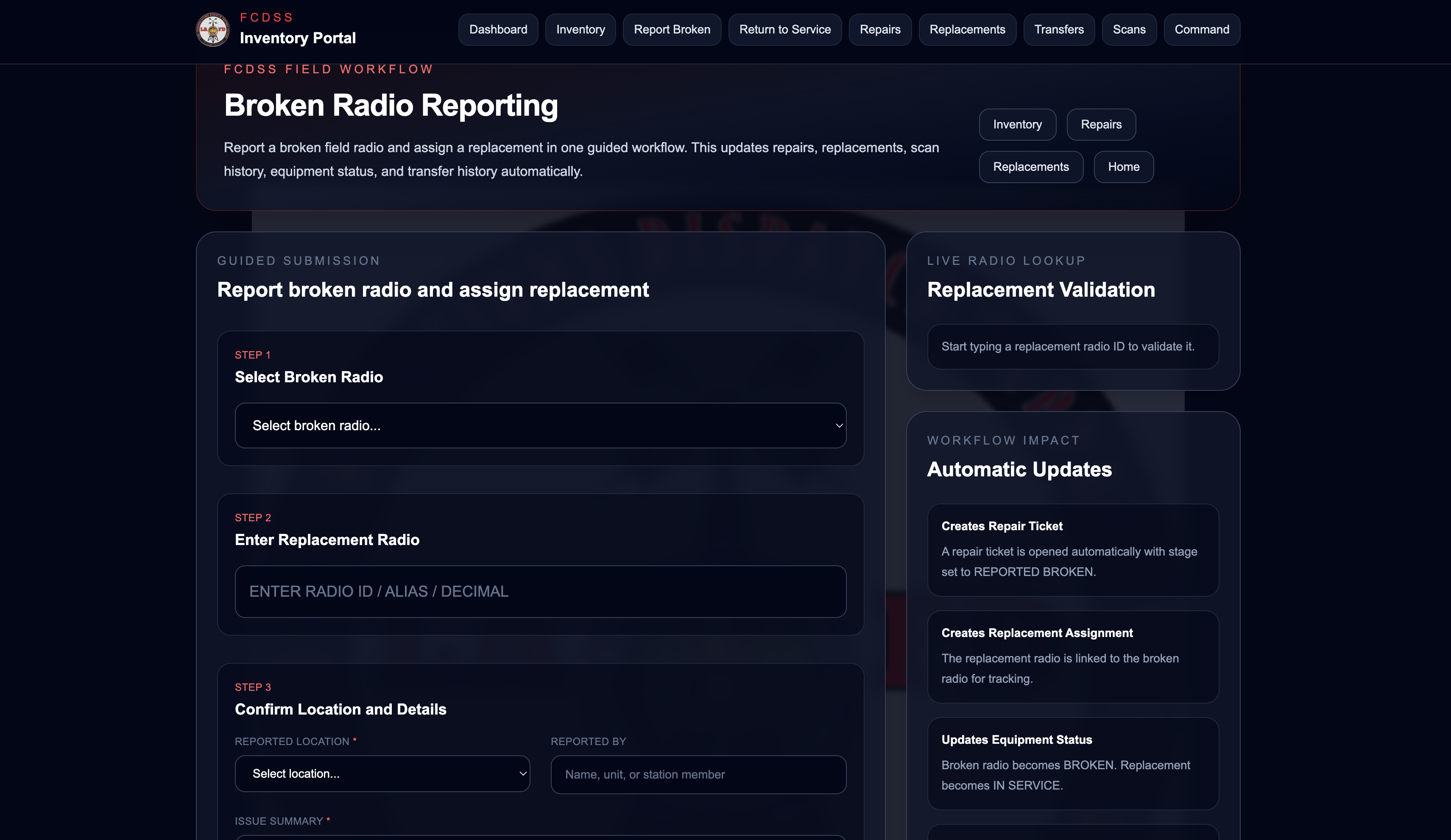Click the Reported By name field
1451x840 pixels.
coord(698,774)
